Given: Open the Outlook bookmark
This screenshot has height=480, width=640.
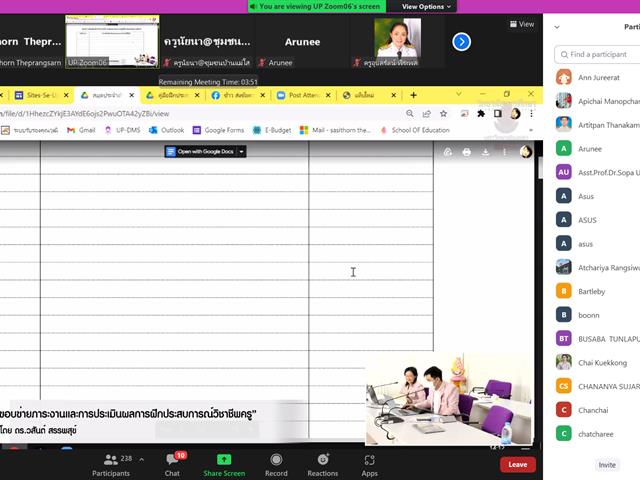Looking at the screenshot, I should (167, 130).
